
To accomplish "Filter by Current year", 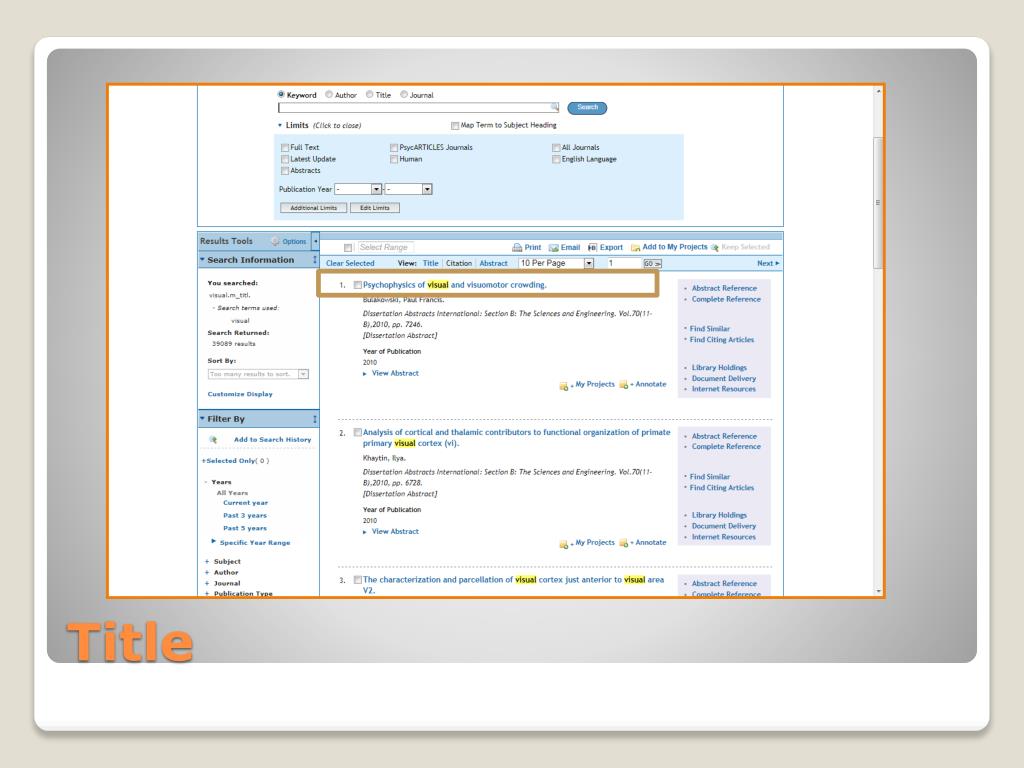I will pyautogui.click(x=246, y=503).
